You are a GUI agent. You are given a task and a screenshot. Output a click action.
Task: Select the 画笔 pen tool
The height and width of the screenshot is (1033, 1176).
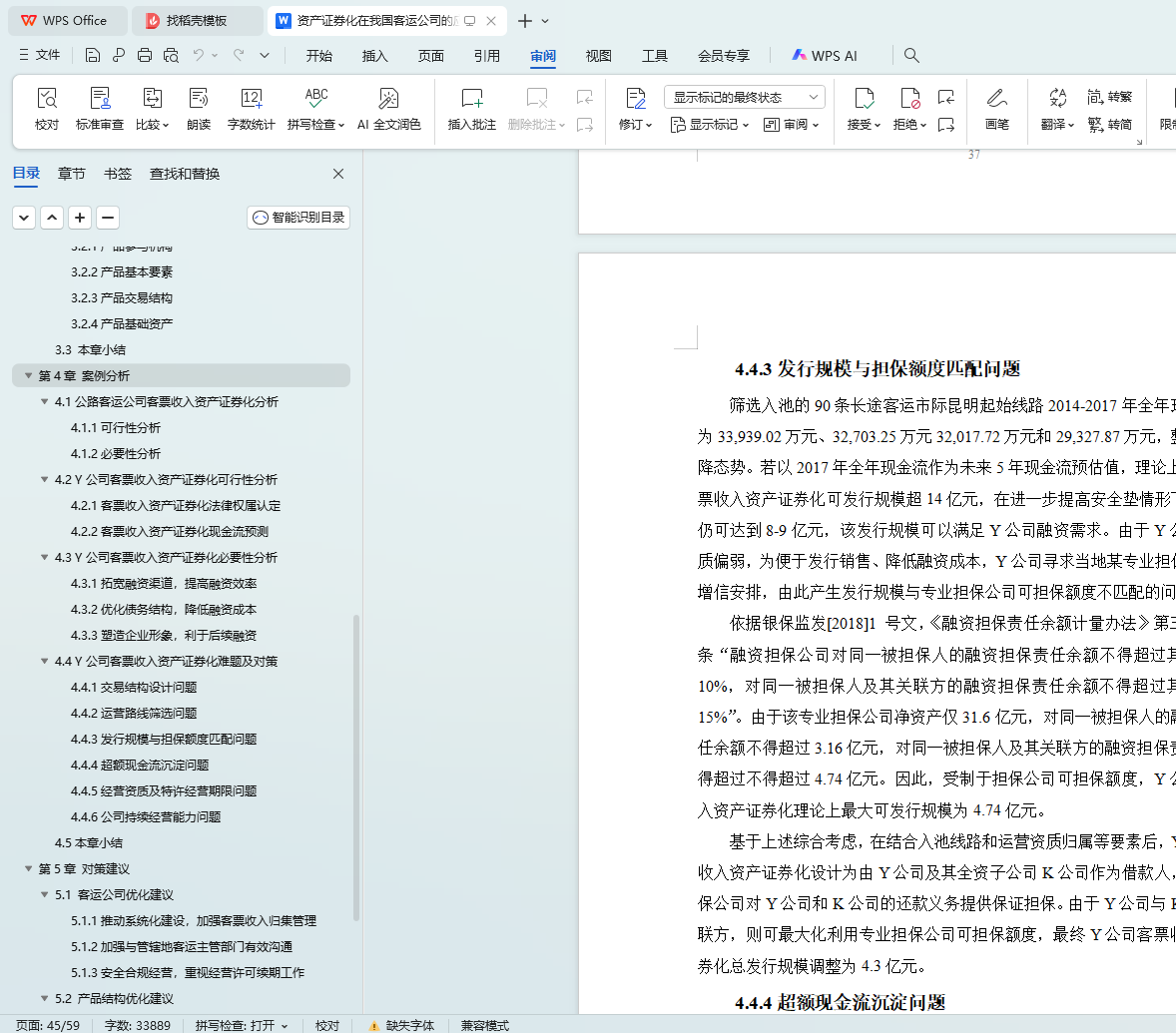click(996, 108)
